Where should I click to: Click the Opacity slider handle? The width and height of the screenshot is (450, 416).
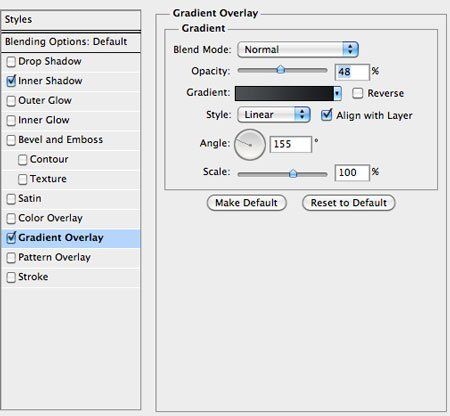click(281, 69)
